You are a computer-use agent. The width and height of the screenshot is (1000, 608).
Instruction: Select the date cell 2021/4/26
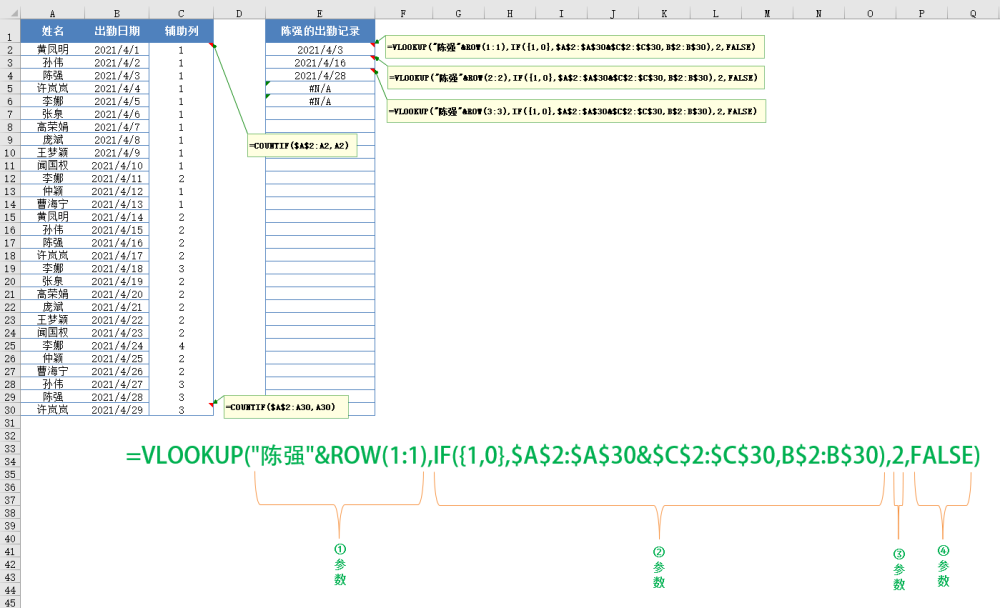[x=117, y=371]
